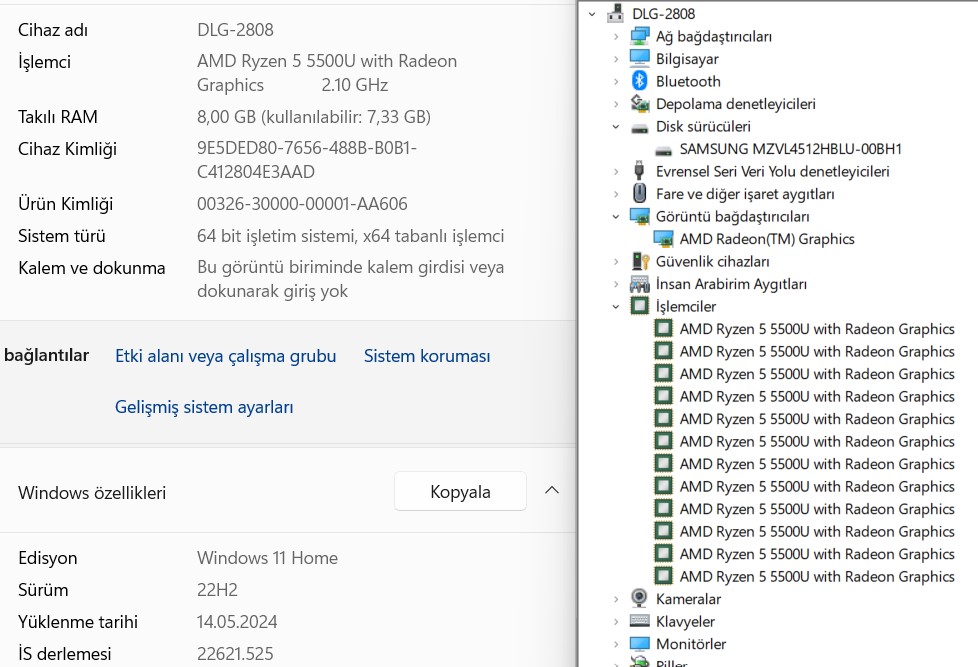The width and height of the screenshot is (978, 667).
Task: Open Etki alanı veya çalışma grubu link
Action: 226,356
